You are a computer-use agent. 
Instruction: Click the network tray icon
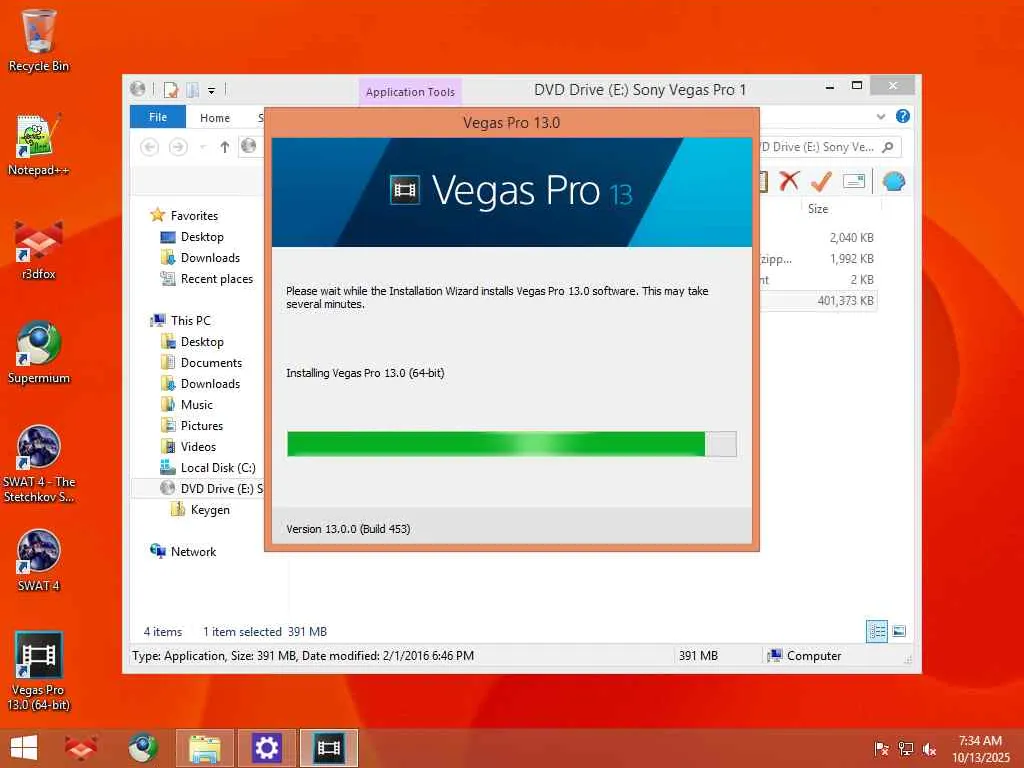click(905, 749)
